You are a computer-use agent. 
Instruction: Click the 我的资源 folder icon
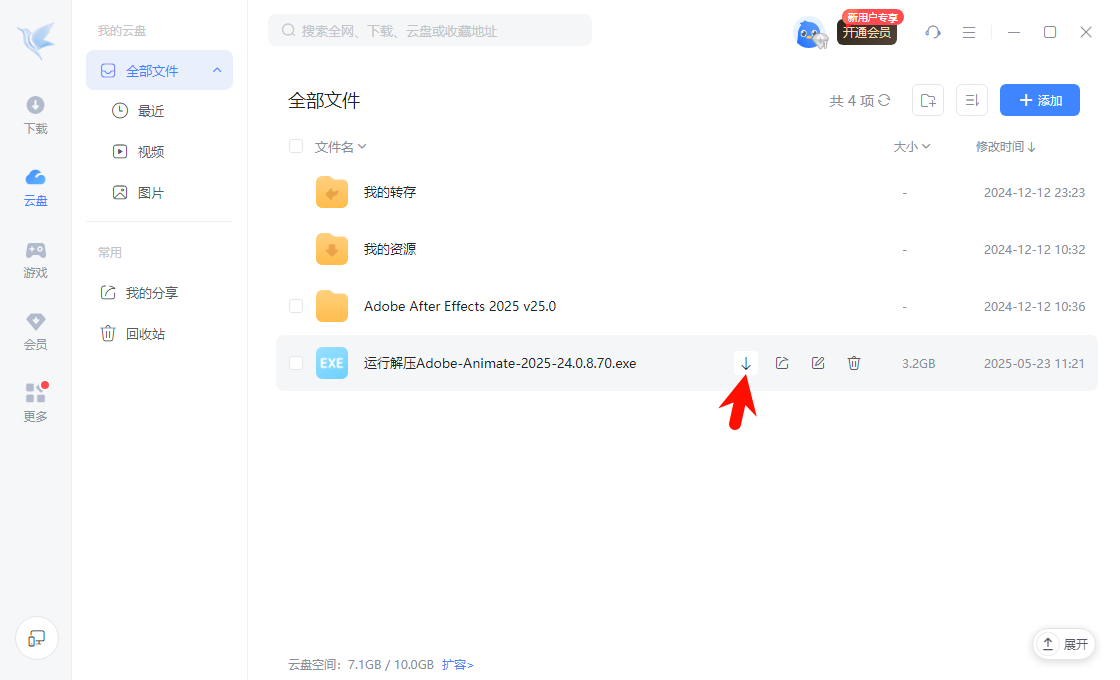tap(331, 249)
